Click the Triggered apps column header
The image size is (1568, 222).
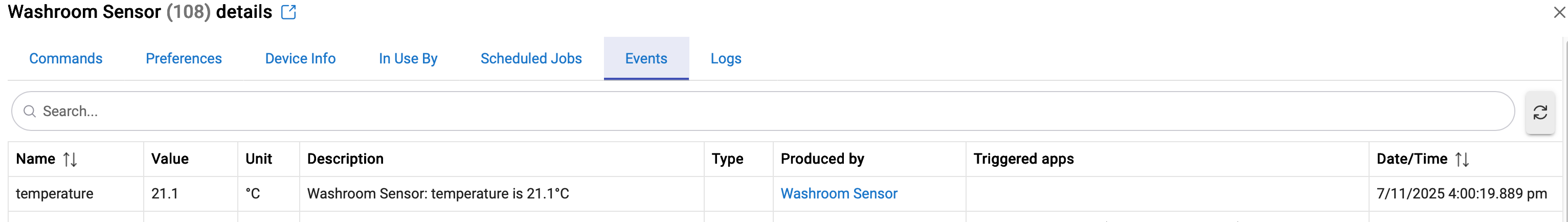(1023, 159)
